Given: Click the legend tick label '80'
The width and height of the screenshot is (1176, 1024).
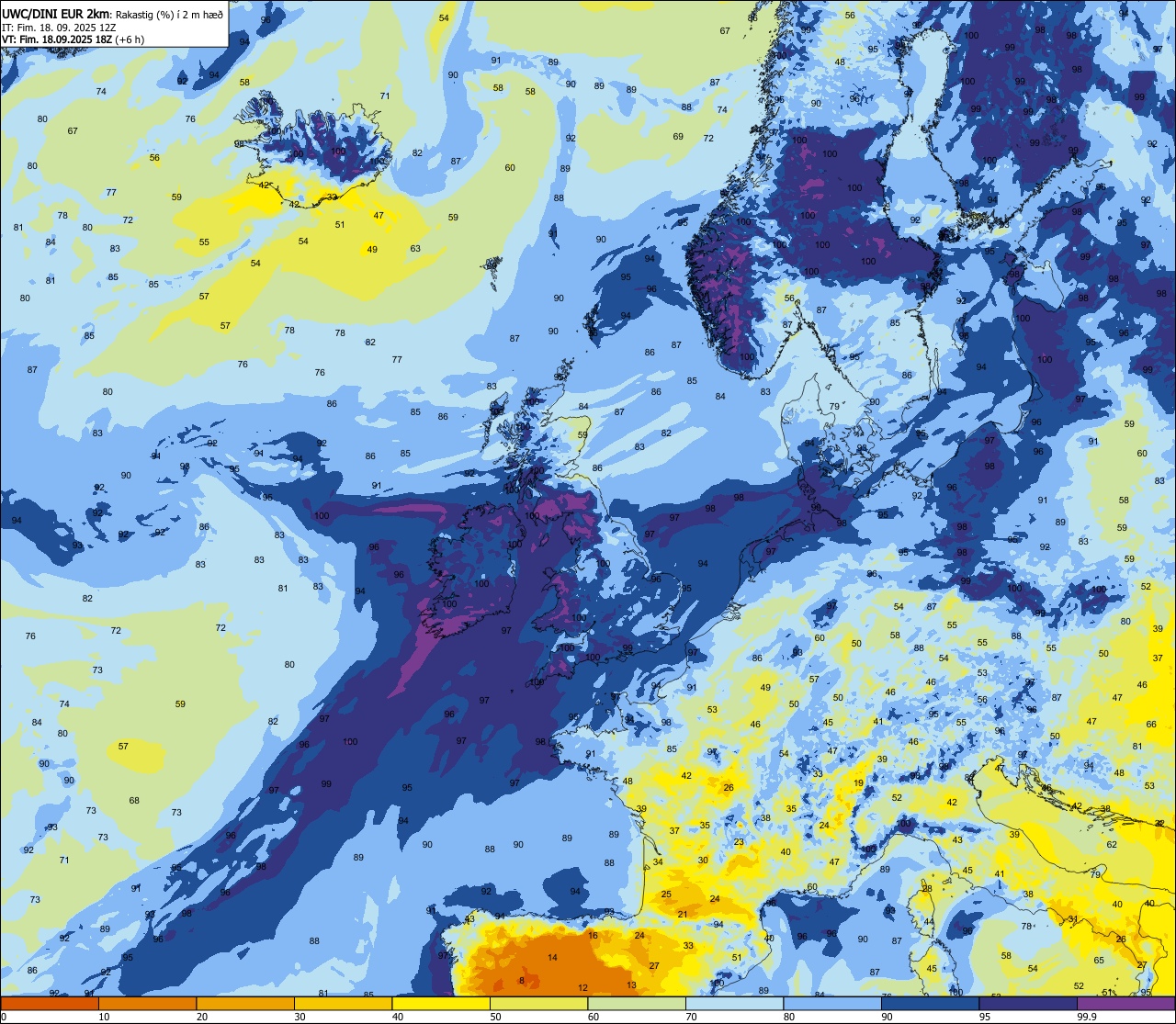Looking at the screenshot, I should point(789,1017).
